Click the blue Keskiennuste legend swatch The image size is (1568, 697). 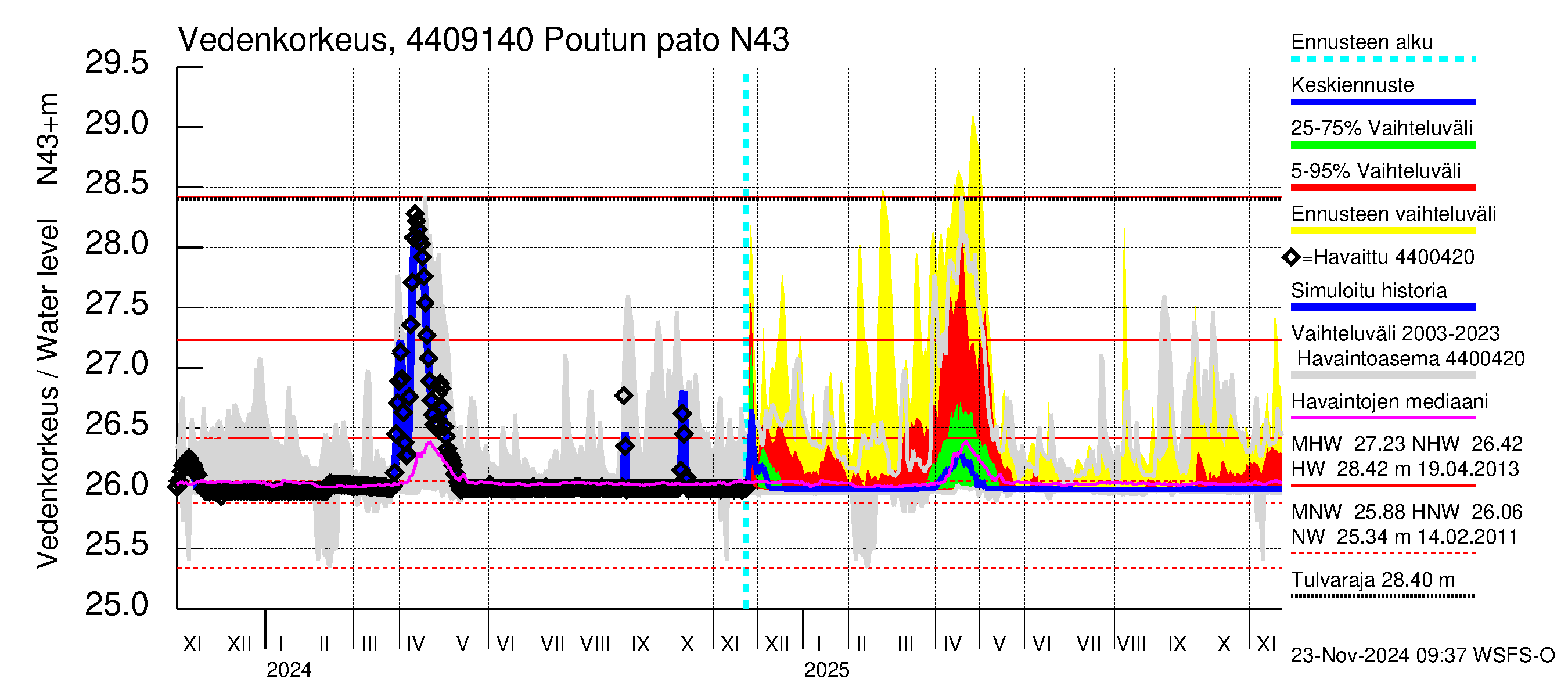(x=1382, y=102)
